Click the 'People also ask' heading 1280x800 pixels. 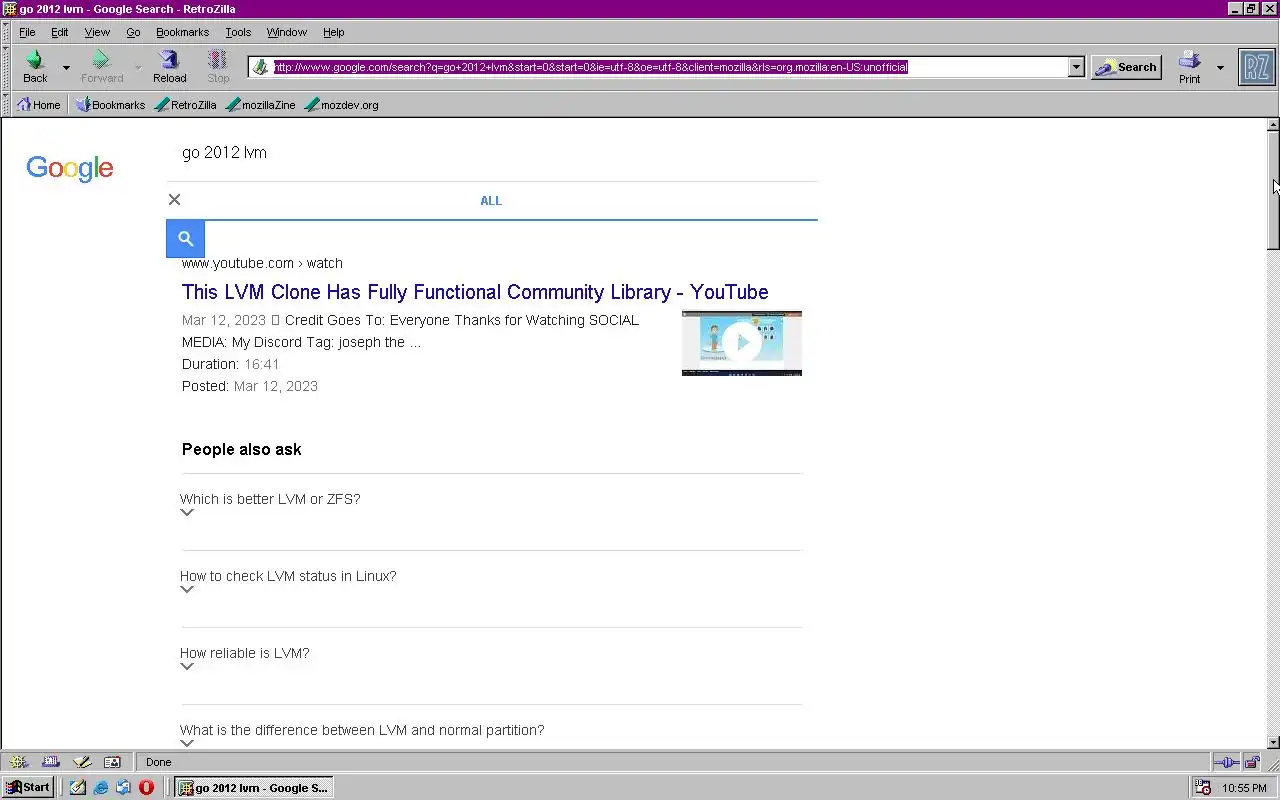click(x=242, y=449)
